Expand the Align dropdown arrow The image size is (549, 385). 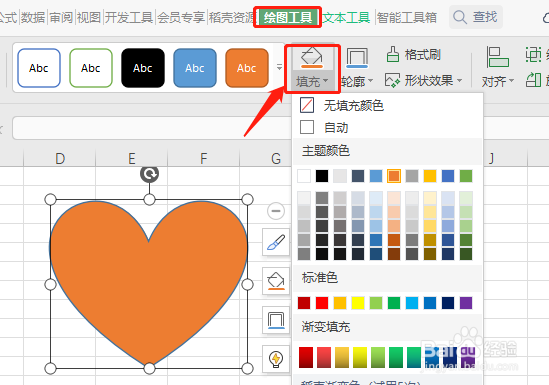(x=512, y=81)
